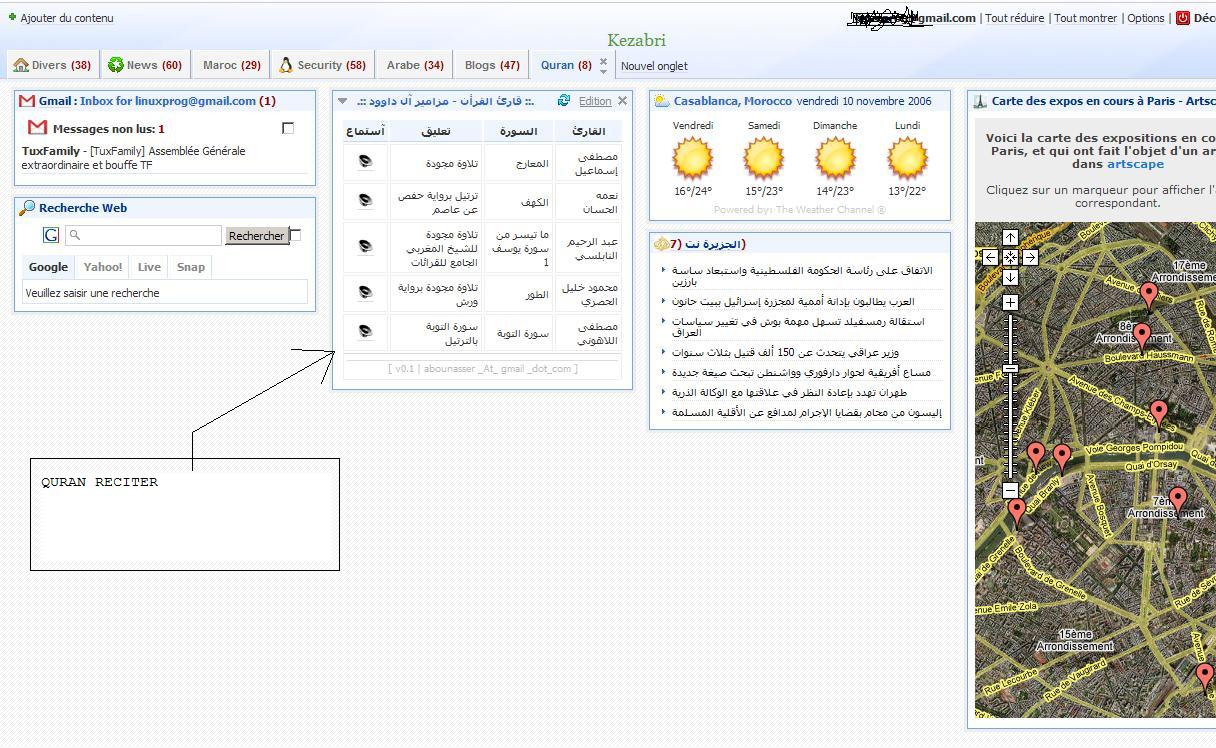Switch to the Arabe tab
The image size is (1216, 748).
tap(415, 65)
